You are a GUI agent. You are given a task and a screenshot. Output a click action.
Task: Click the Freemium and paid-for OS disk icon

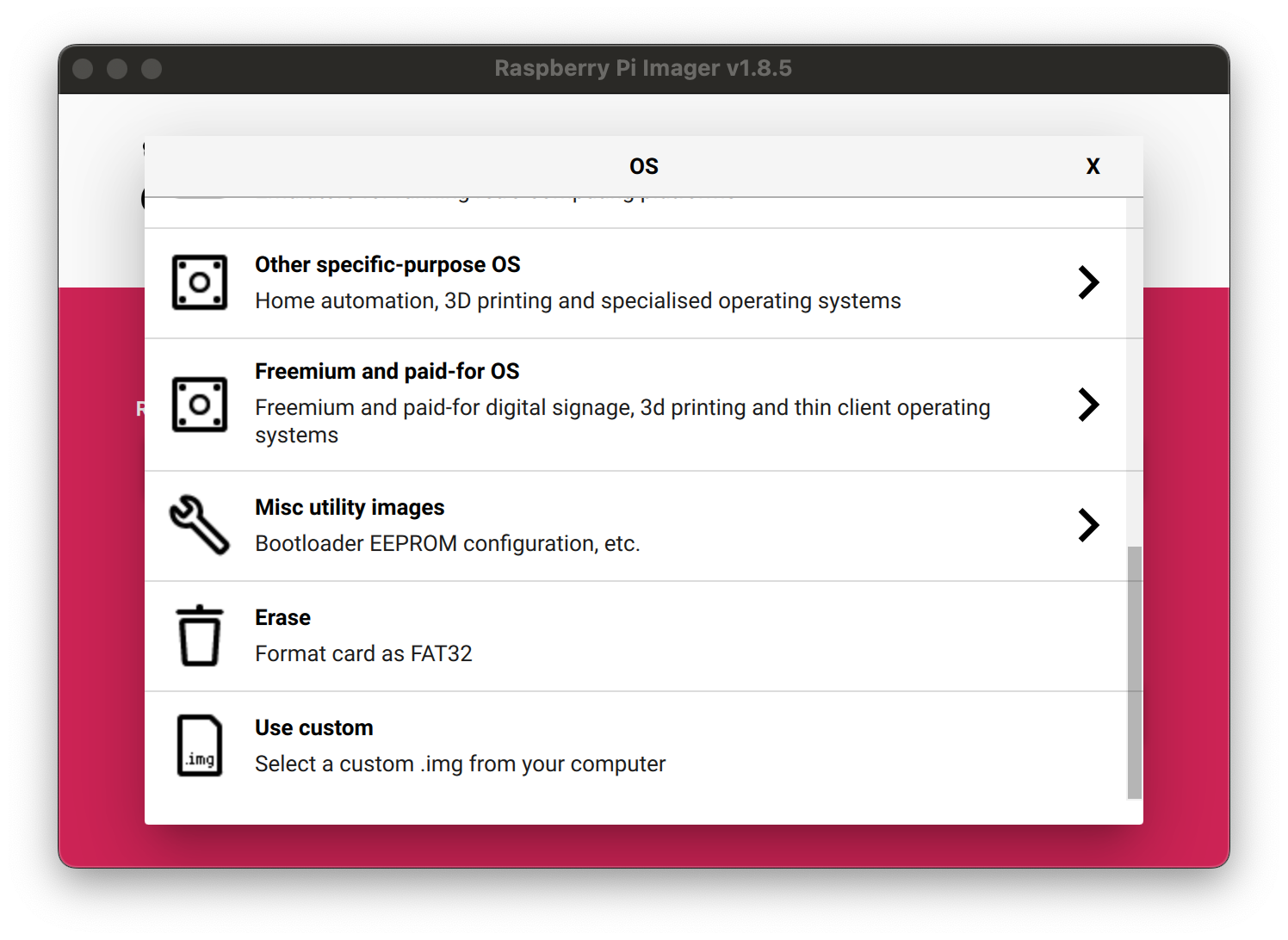pos(200,405)
